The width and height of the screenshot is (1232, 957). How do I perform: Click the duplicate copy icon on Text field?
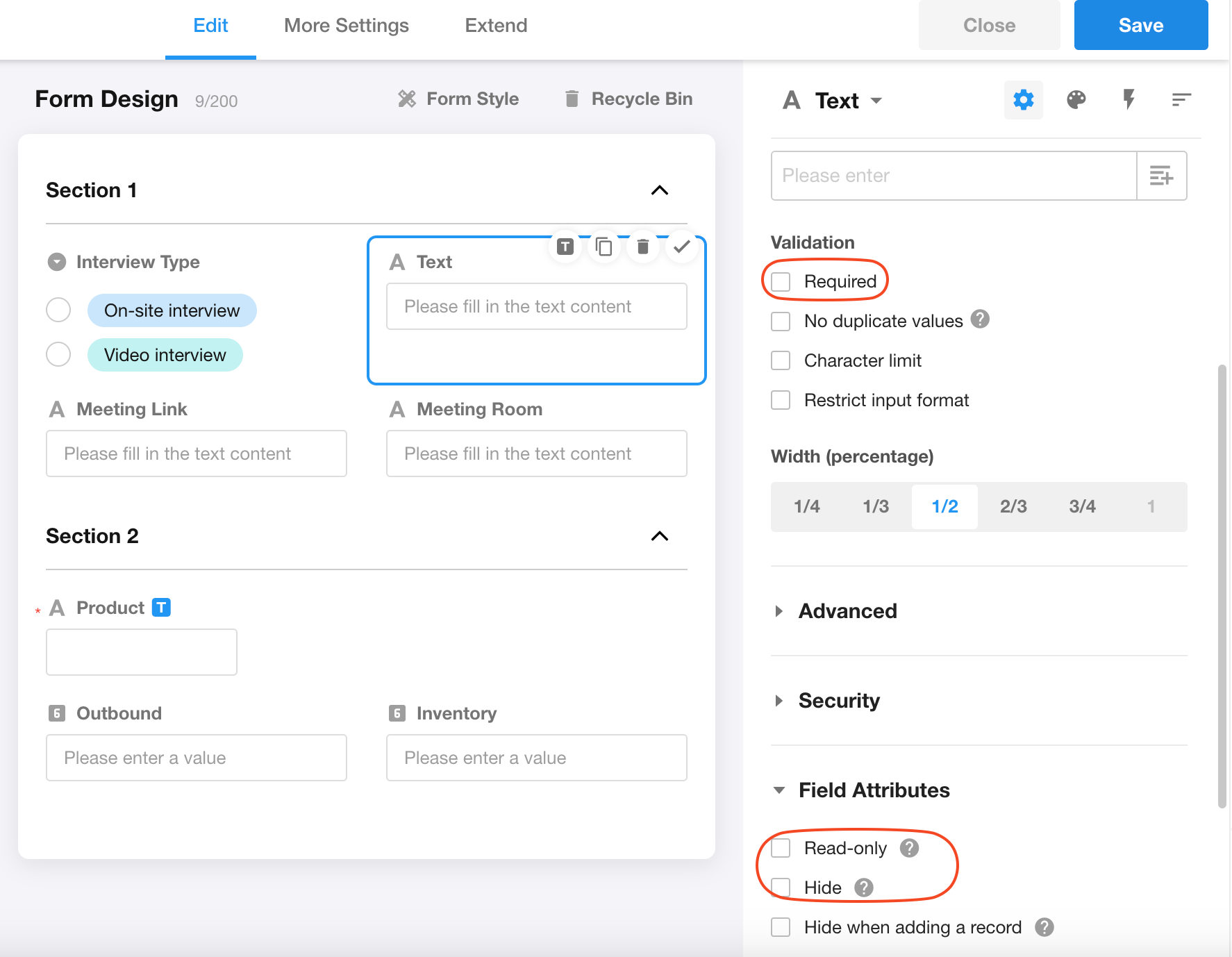603,247
